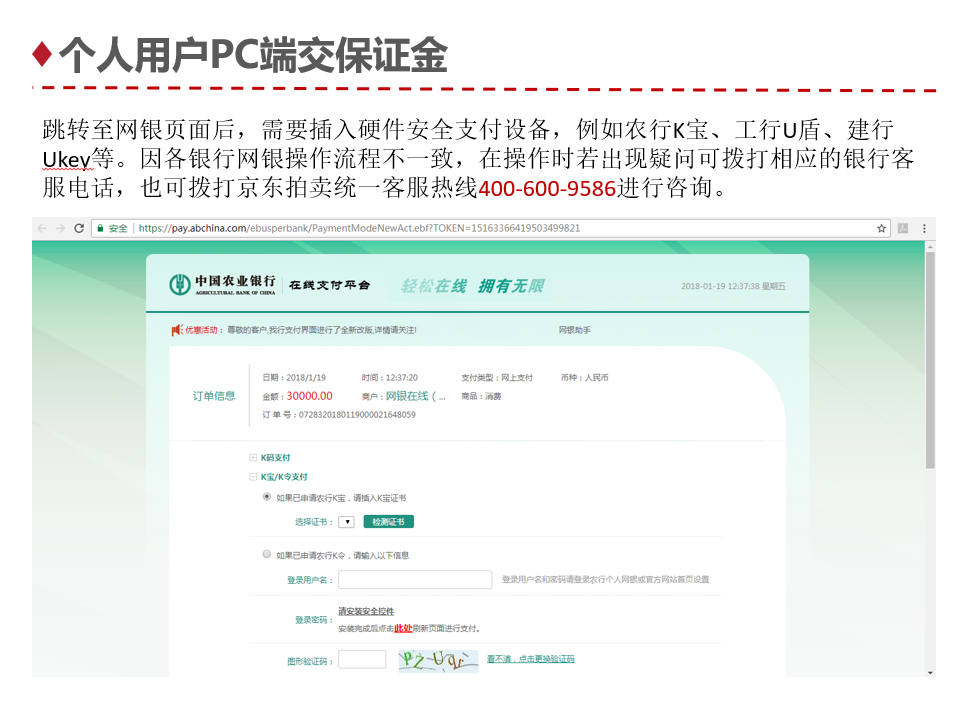The width and height of the screenshot is (964, 723).
Task: Select the K宝 certificate radio option
Action: [x=267, y=497]
